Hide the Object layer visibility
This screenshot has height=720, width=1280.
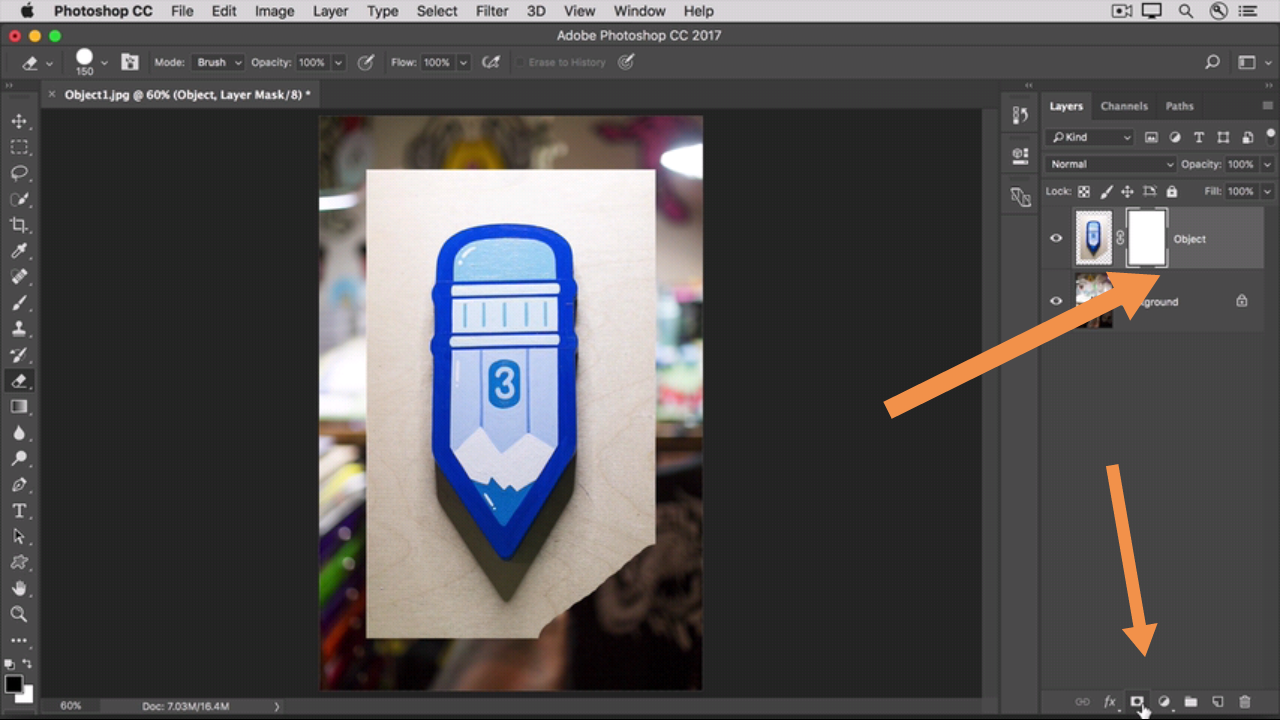coord(1056,239)
